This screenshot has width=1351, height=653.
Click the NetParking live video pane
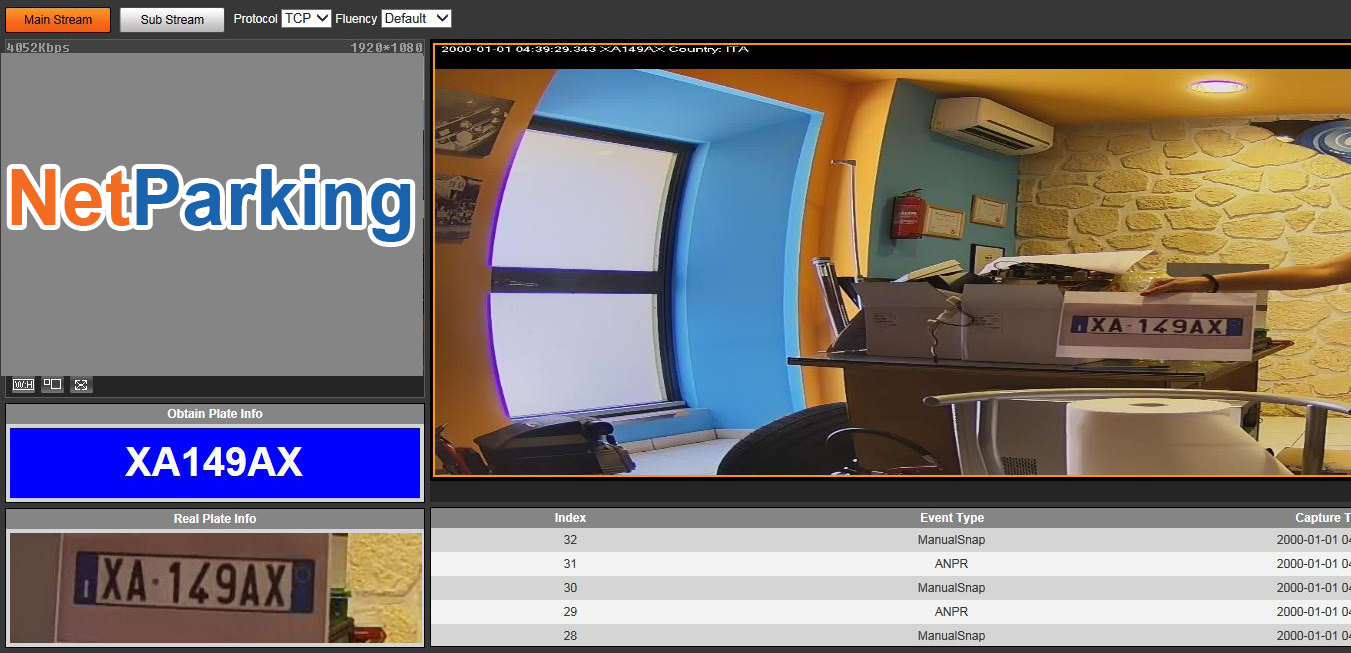click(212, 214)
